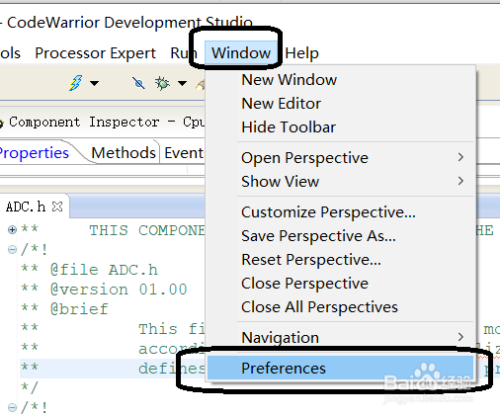Viewport: 500px width, 416px height.
Task: Open the Processor Expert menu
Action: click(x=95, y=53)
